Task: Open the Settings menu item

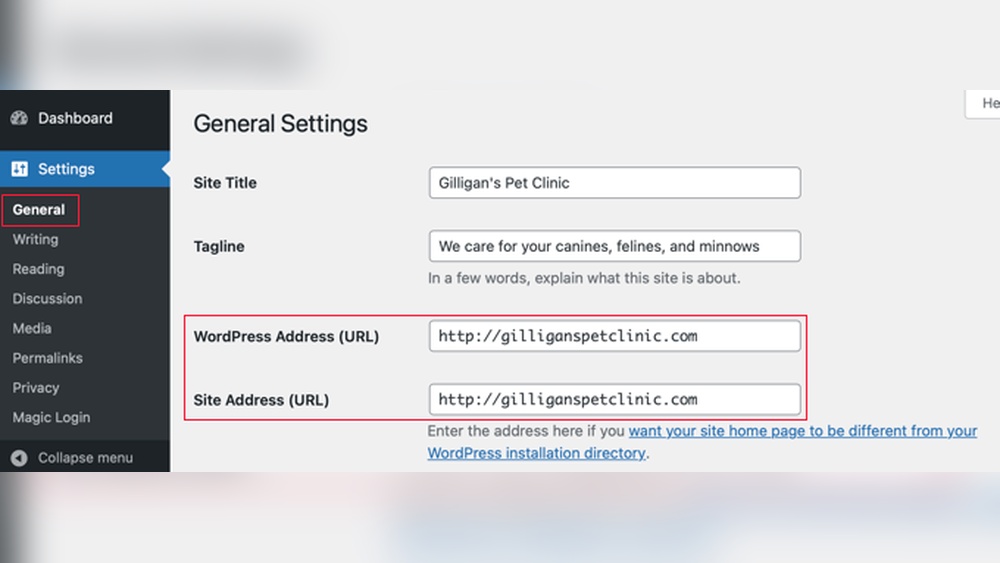Action: point(85,169)
